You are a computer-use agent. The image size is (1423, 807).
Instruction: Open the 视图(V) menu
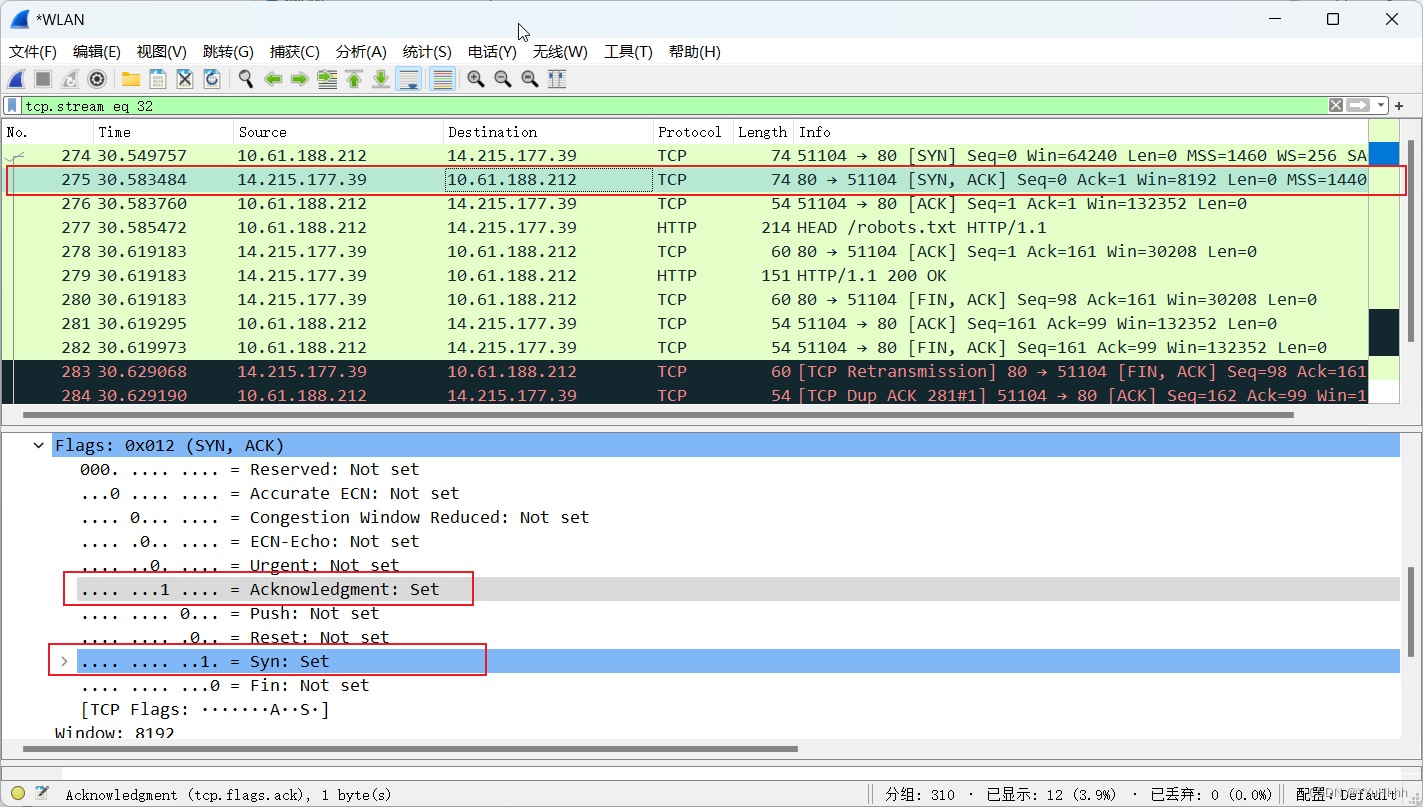click(162, 52)
